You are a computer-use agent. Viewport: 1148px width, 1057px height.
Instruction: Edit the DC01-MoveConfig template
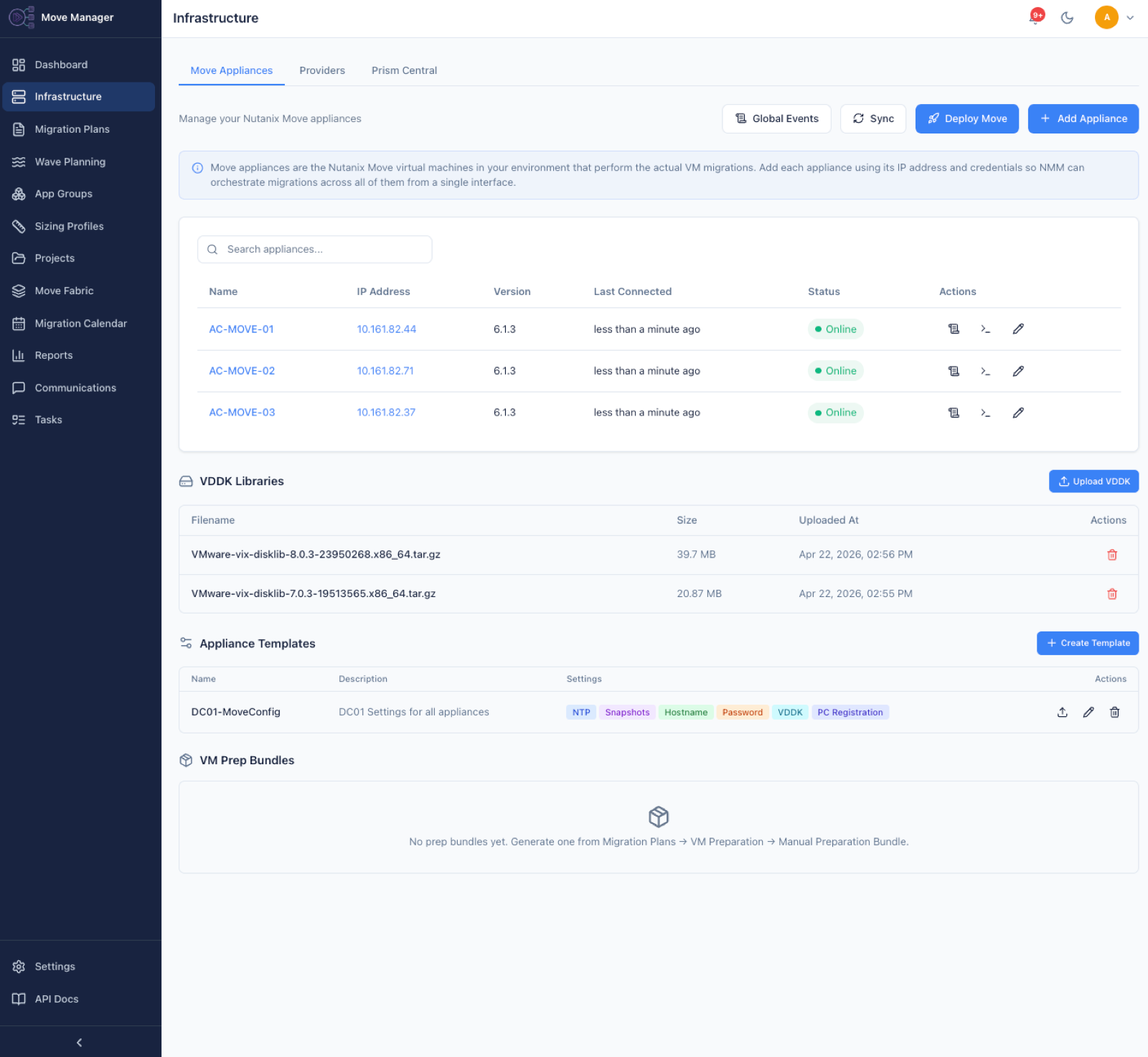(x=1088, y=712)
